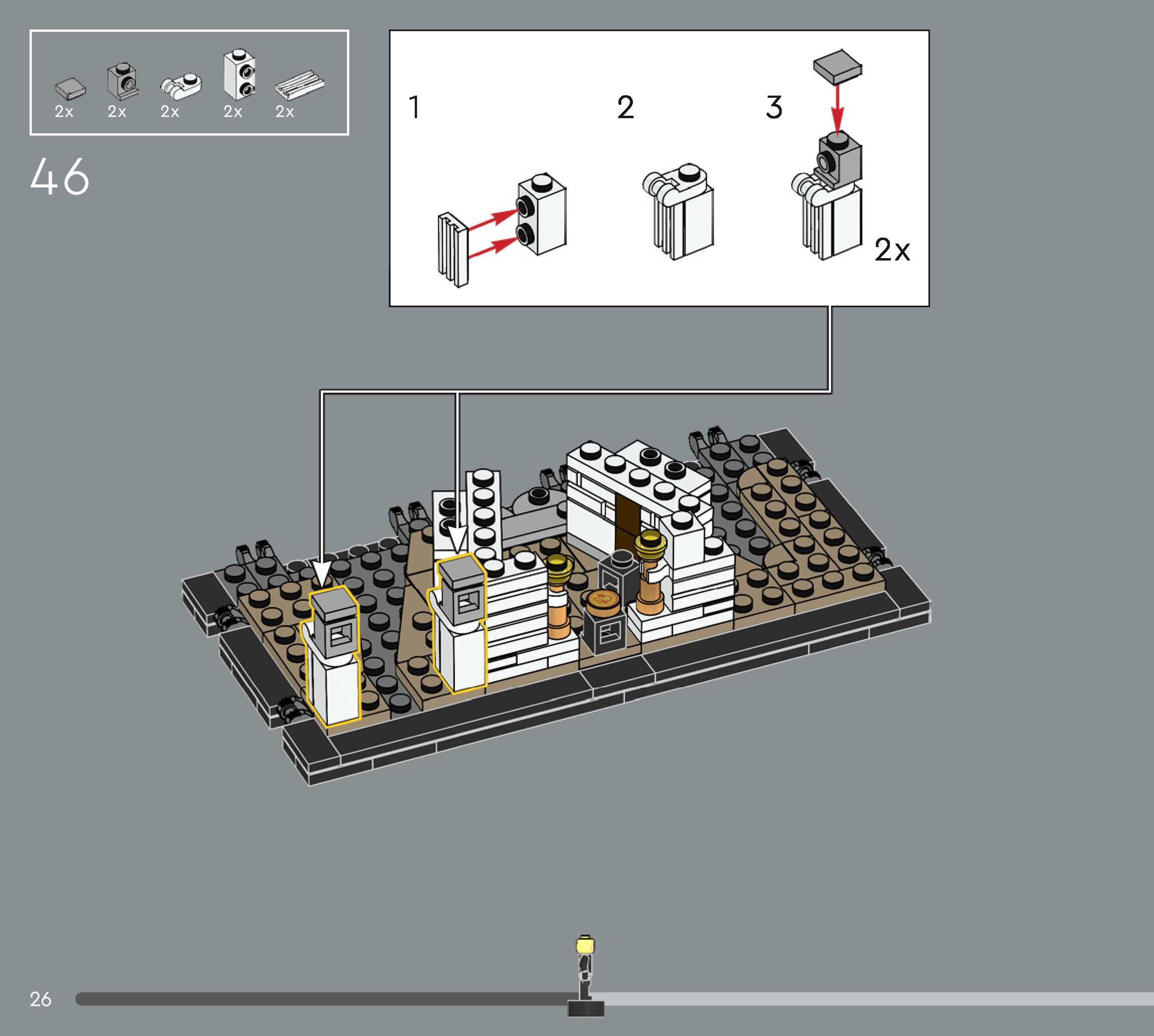Image resolution: width=1154 pixels, height=1036 pixels.
Task: Click the gray headlight brick part icon
Action: point(122,81)
